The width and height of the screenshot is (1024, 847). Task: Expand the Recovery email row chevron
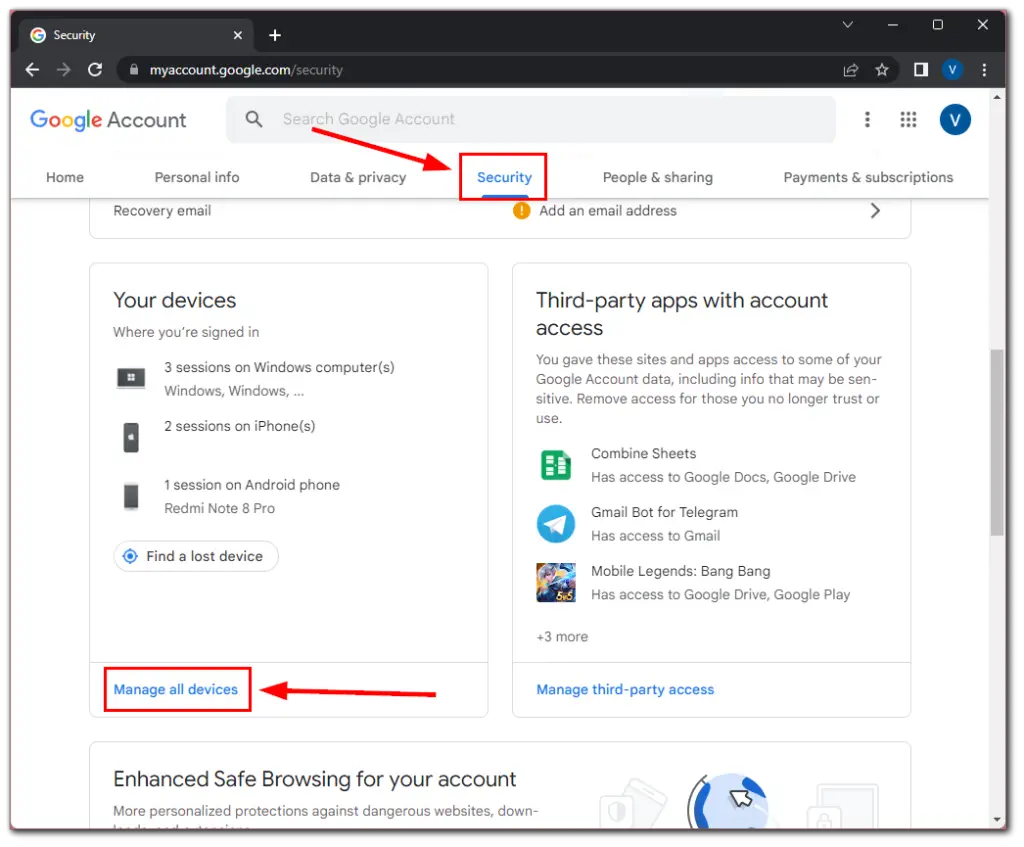[x=875, y=211]
